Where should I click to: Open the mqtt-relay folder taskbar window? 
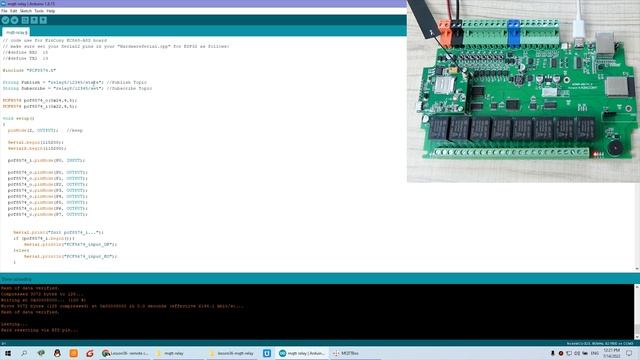tap(178, 353)
